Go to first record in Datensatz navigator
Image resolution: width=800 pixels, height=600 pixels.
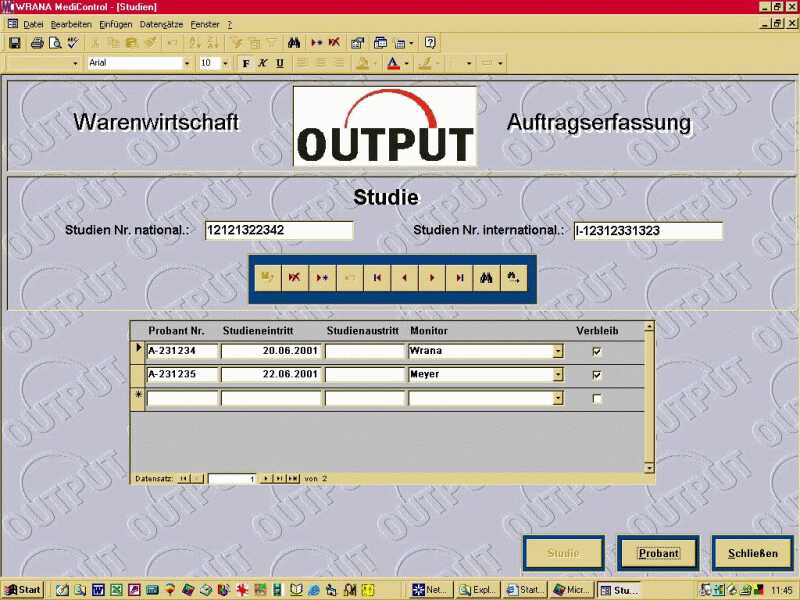tap(183, 479)
